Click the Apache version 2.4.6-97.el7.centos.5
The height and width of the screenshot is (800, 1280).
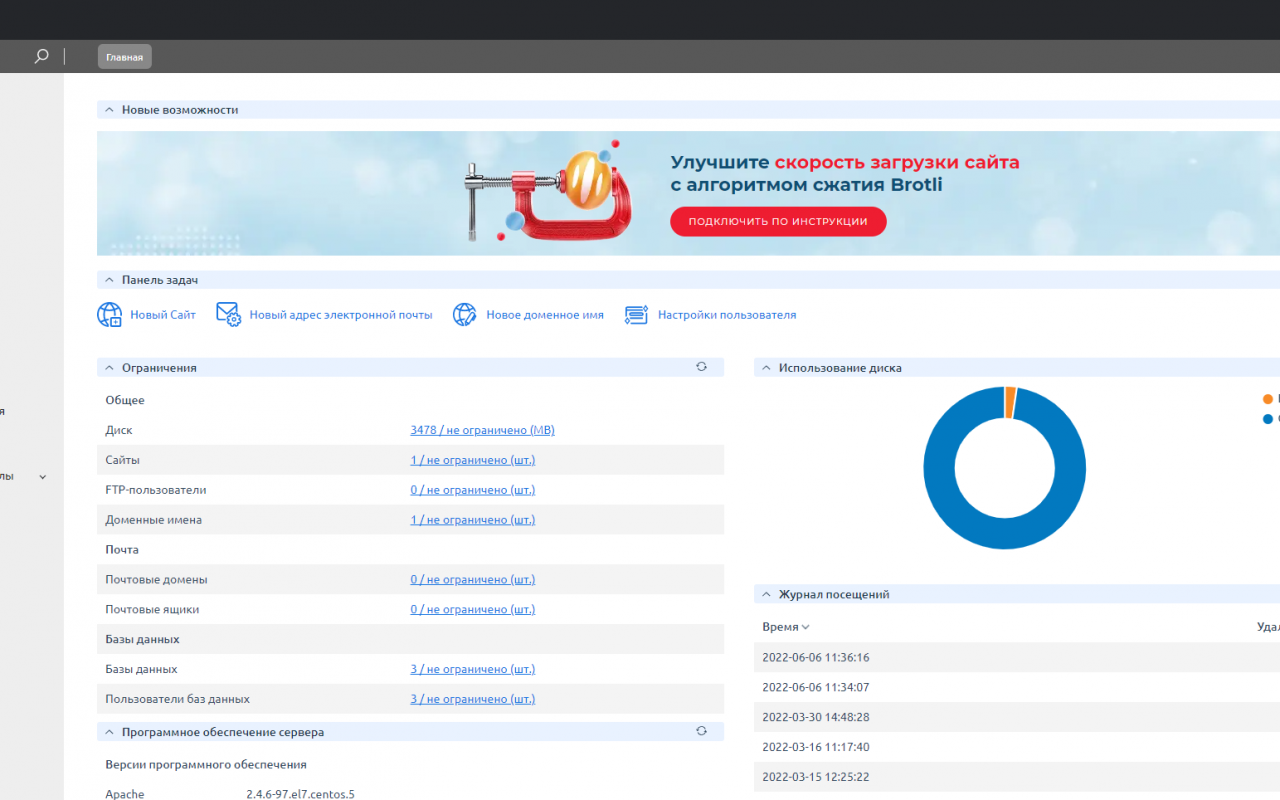click(x=300, y=794)
